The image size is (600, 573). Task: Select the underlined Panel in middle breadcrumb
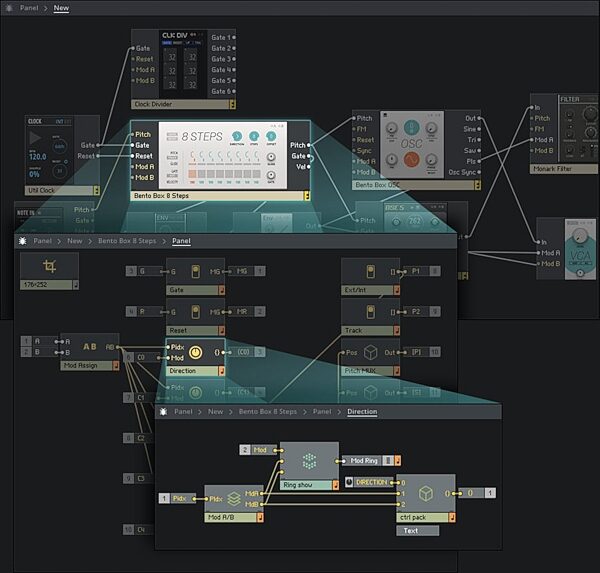(x=181, y=241)
